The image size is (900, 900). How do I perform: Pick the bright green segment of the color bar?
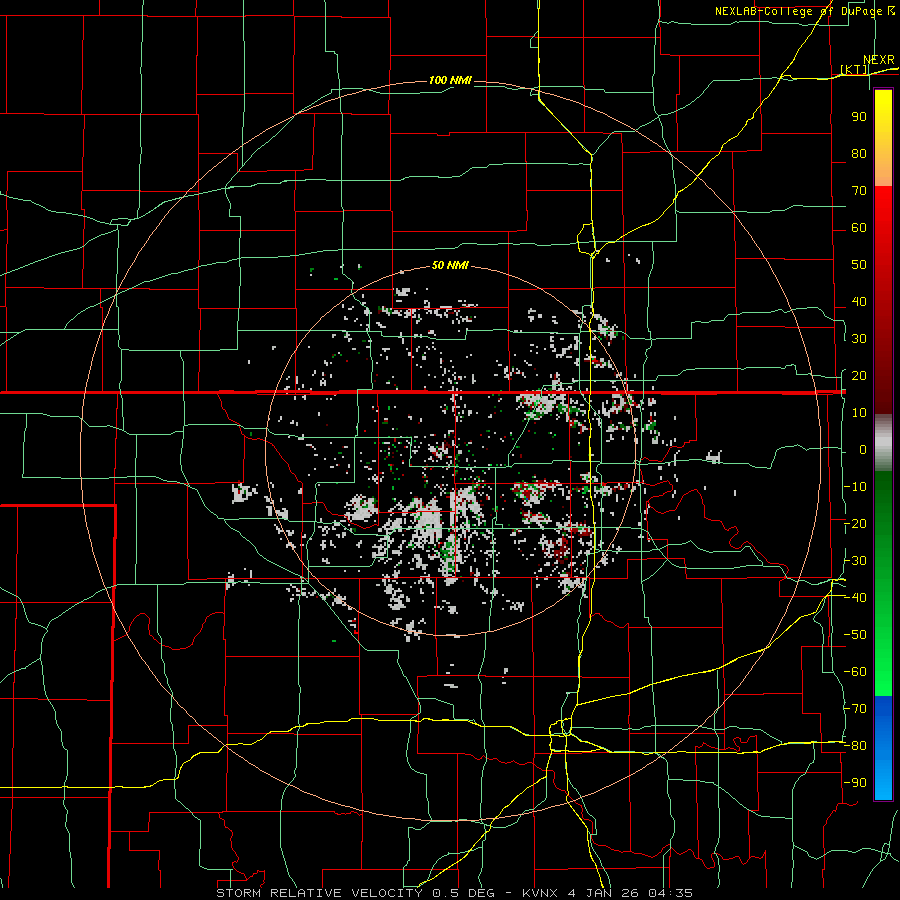coord(883,643)
